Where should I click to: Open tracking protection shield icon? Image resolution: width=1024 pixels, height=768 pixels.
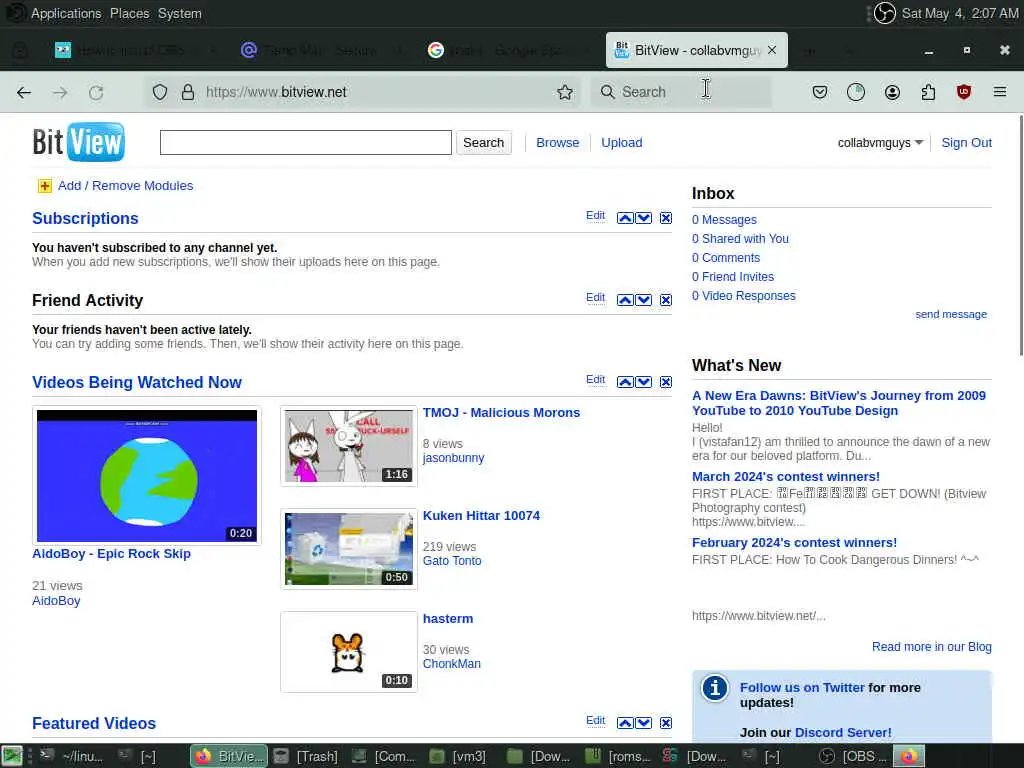[160, 93]
